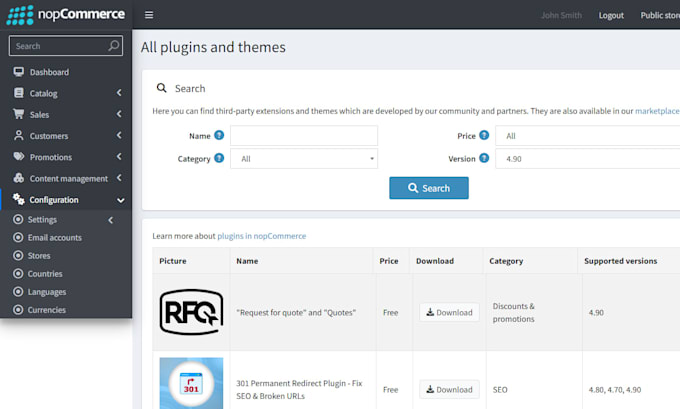Expand the Customers menu chevron
This screenshot has height=409, width=680.
pos(119,135)
